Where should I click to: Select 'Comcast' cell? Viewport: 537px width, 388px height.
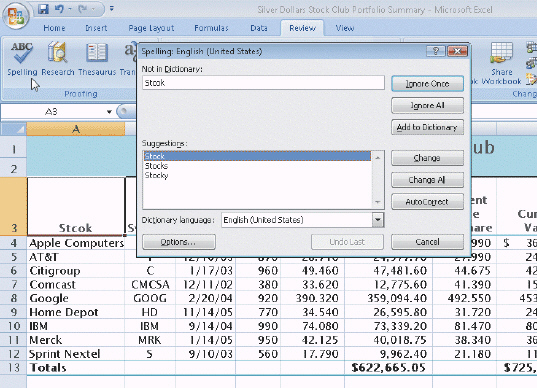click(x=76, y=285)
